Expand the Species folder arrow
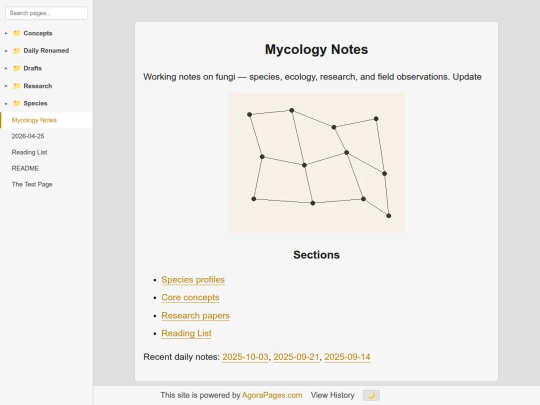 6,103
